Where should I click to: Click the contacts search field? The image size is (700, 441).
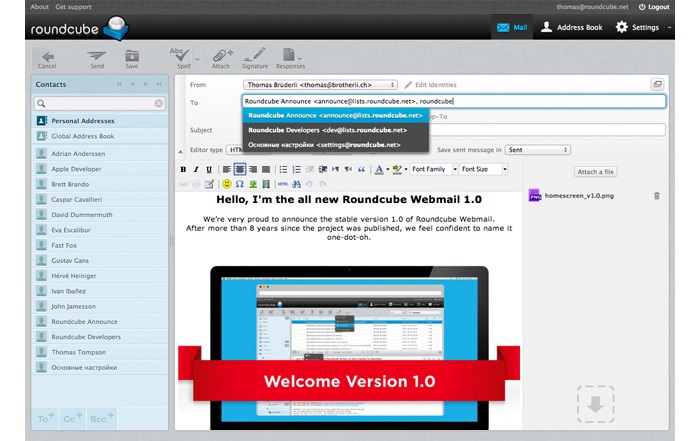click(99, 104)
